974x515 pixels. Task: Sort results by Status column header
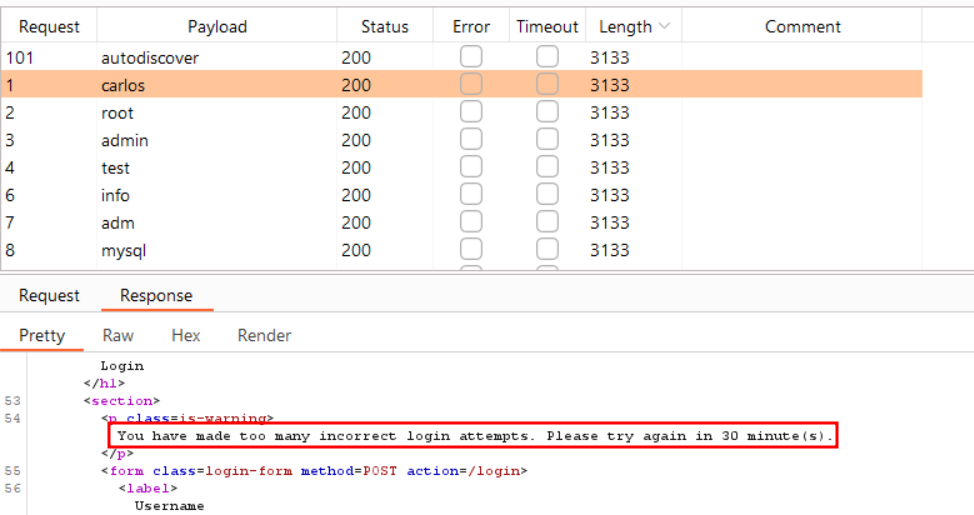click(x=385, y=26)
